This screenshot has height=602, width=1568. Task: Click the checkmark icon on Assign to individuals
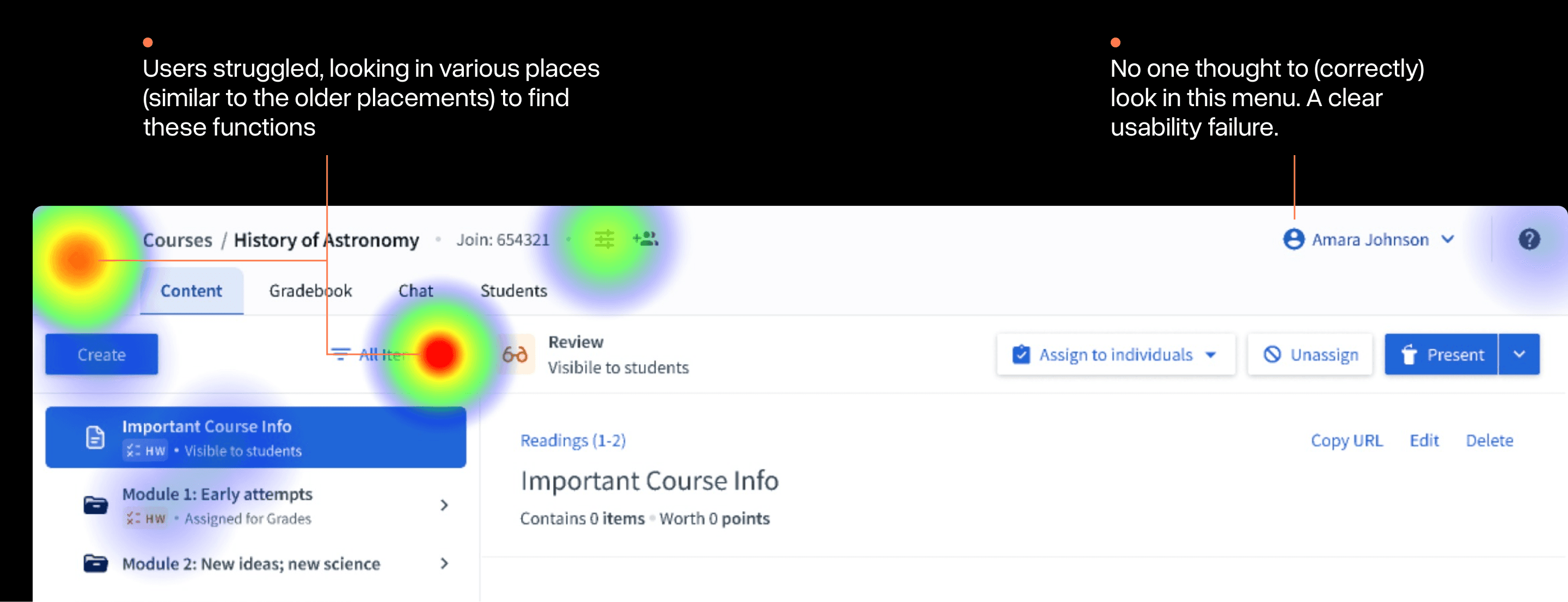tap(1021, 354)
